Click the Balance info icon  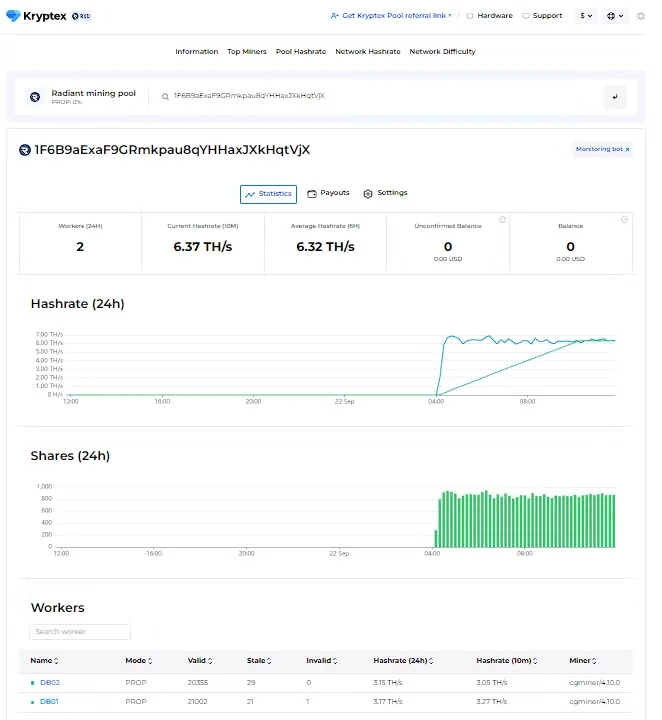[624, 219]
